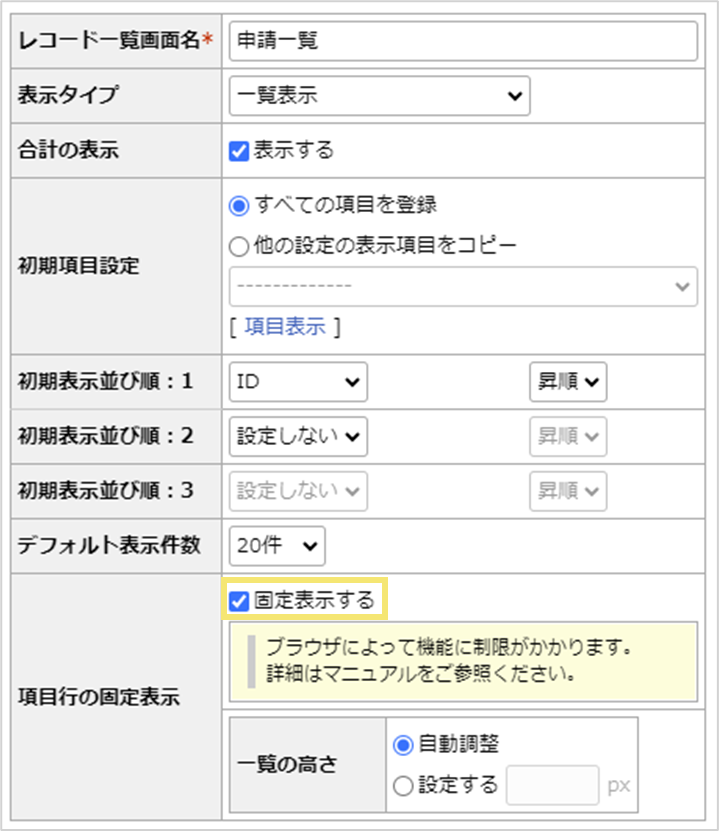Open the 表示タイプ dropdown showing 一覧表示
This screenshot has width=719, height=831.
tap(378, 96)
